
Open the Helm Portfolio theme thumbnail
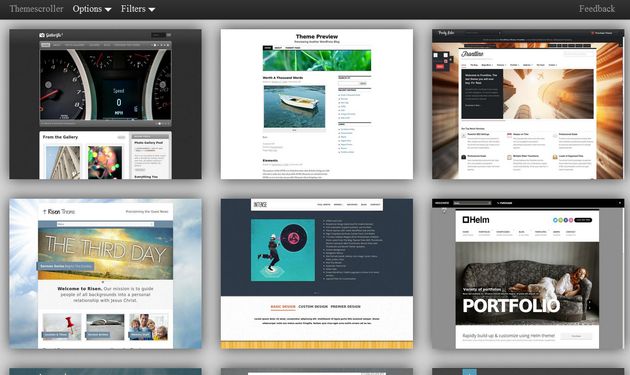pyautogui.click(x=528, y=274)
